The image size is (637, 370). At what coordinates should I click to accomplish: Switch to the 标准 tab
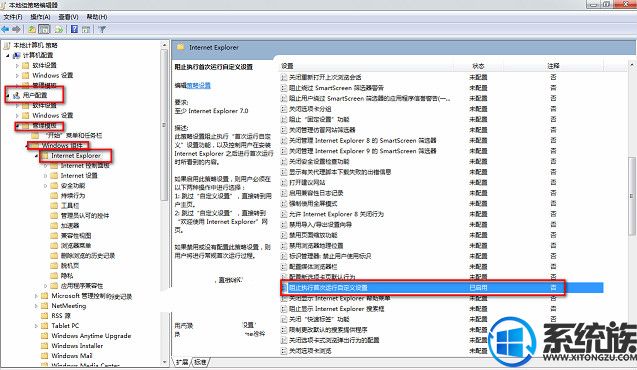click(200, 362)
